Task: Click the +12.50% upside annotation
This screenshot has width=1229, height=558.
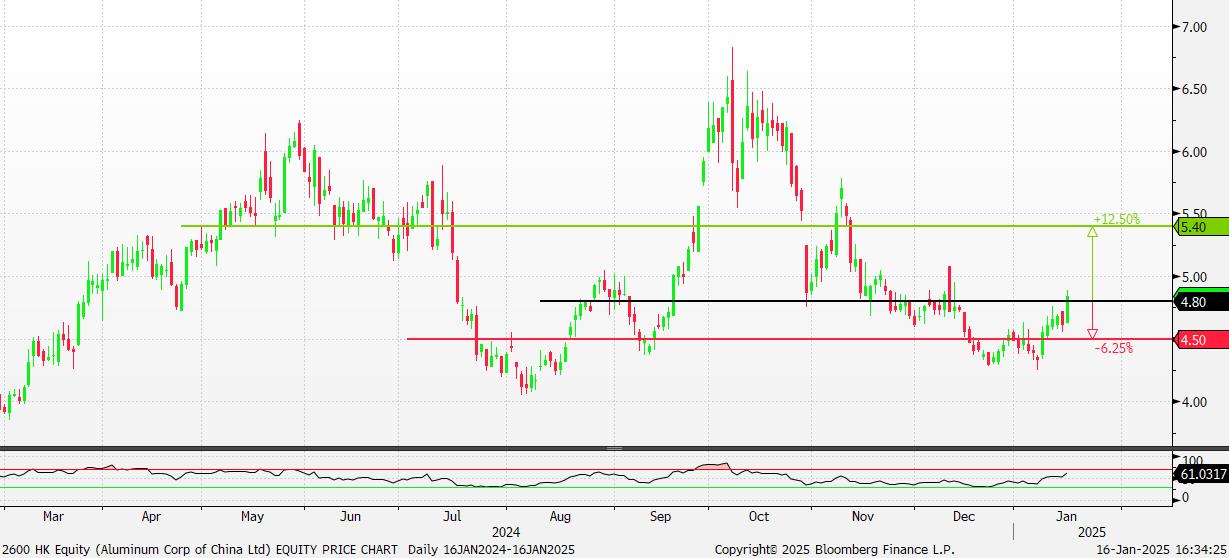Action: pos(1116,219)
